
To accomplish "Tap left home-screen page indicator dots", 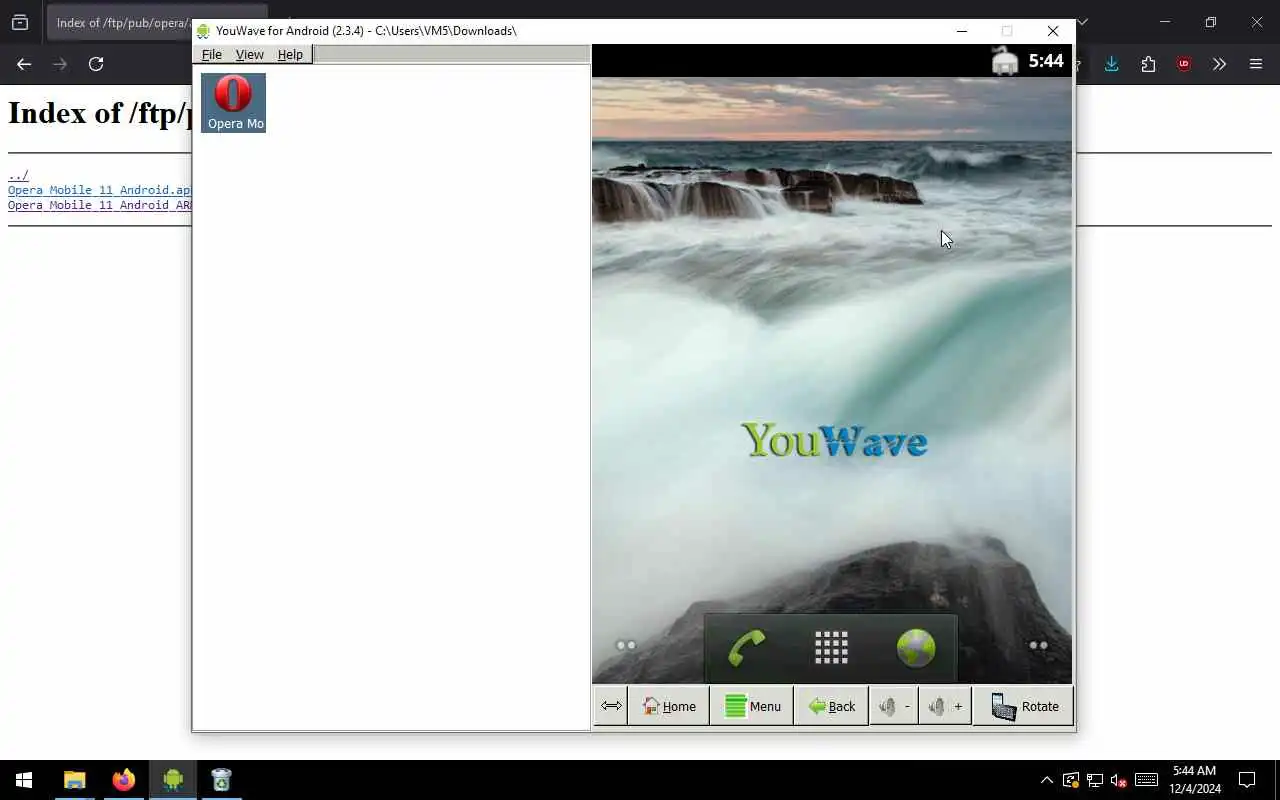I will (626, 645).
